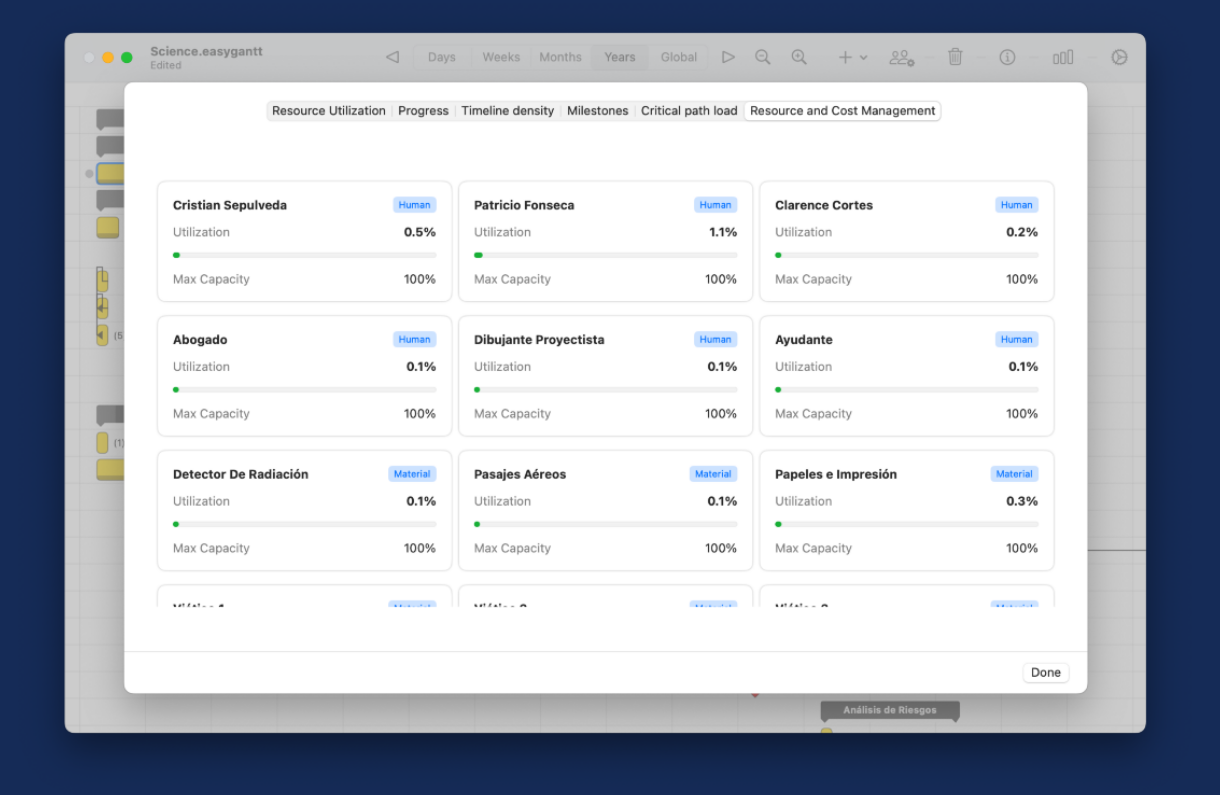Select the Global timeline scale
The height and width of the screenshot is (795, 1220).
[679, 57]
